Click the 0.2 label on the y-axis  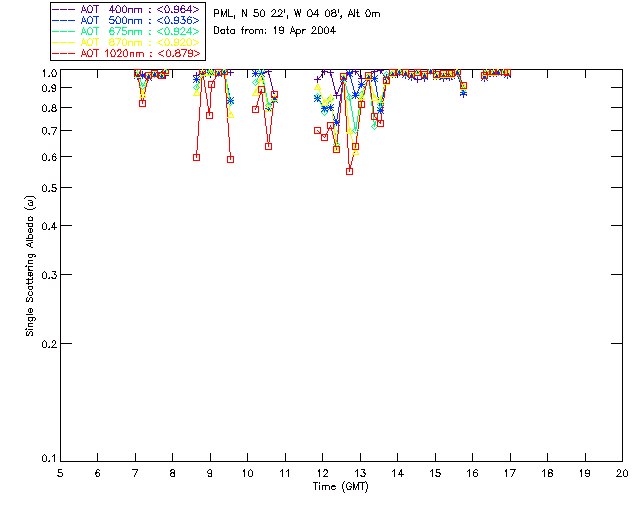pyautogui.click(x=49, y=344)
